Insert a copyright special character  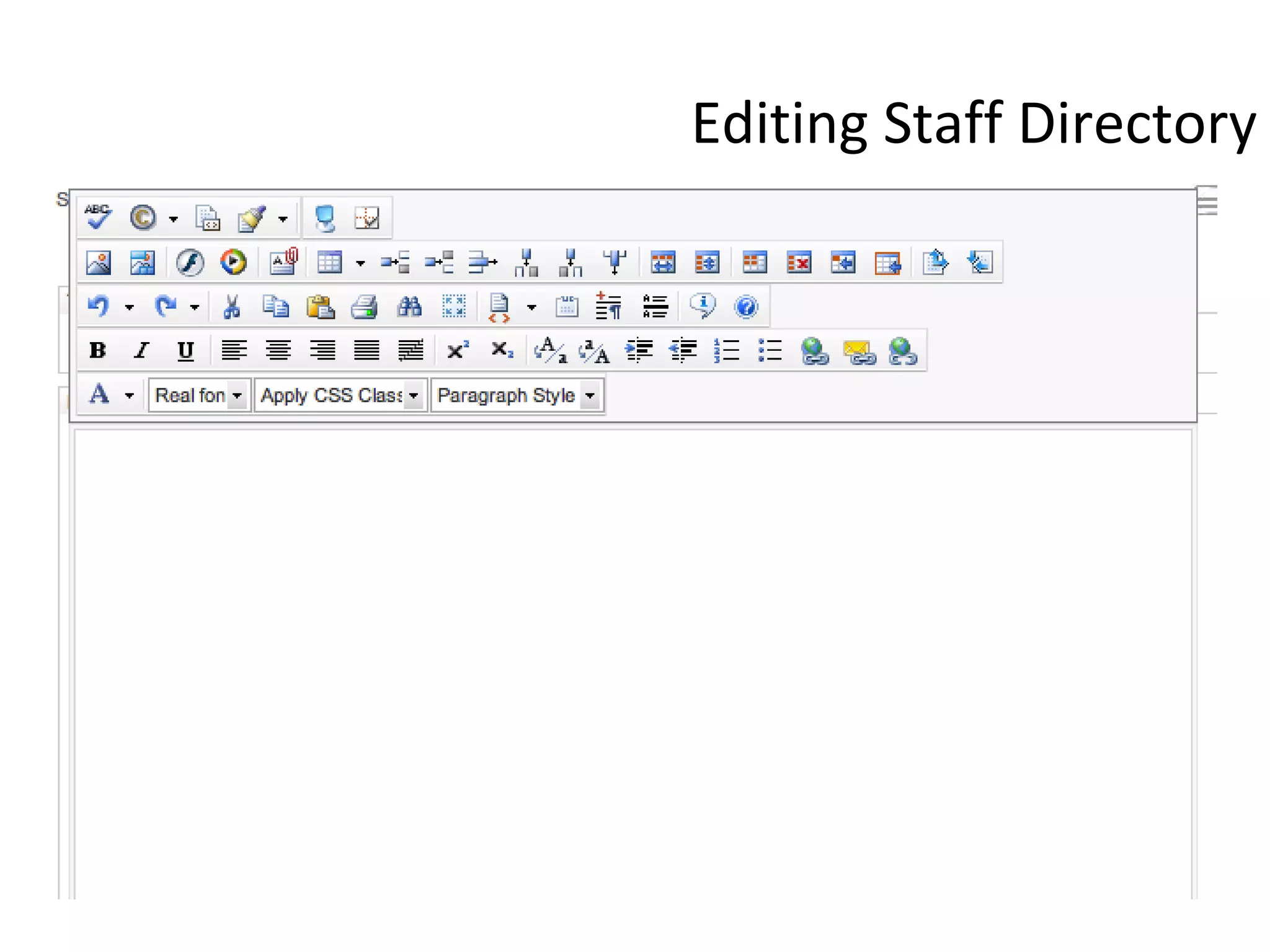pos(143,218)
